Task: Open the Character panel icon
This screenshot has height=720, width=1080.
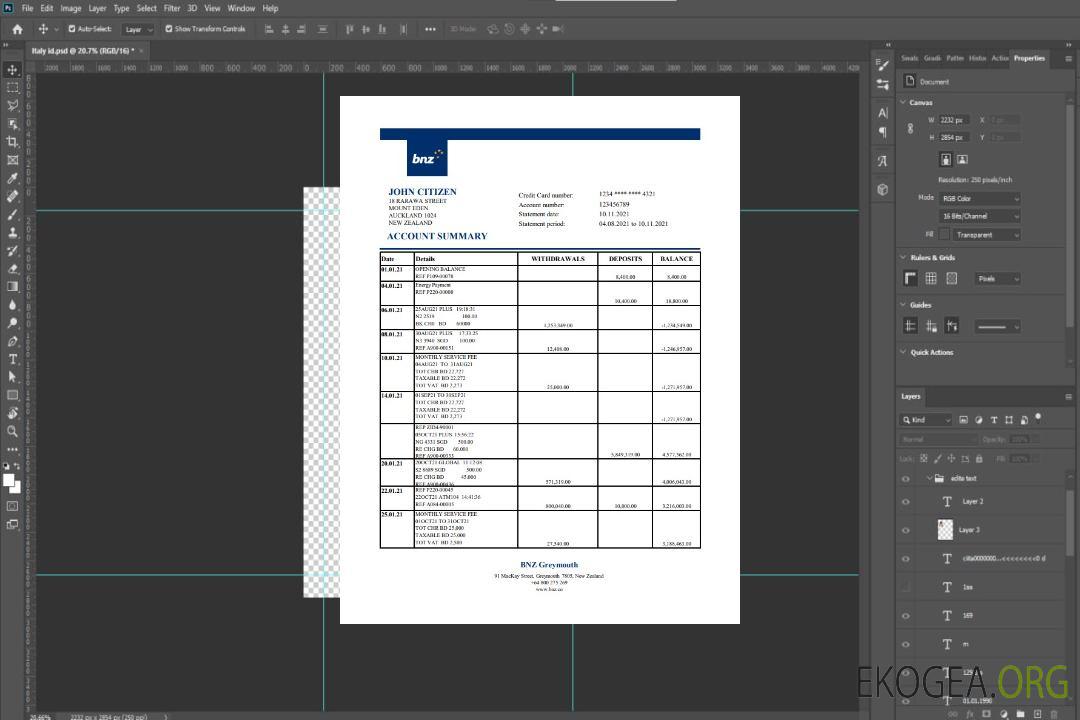Action: tap(883, 112)
